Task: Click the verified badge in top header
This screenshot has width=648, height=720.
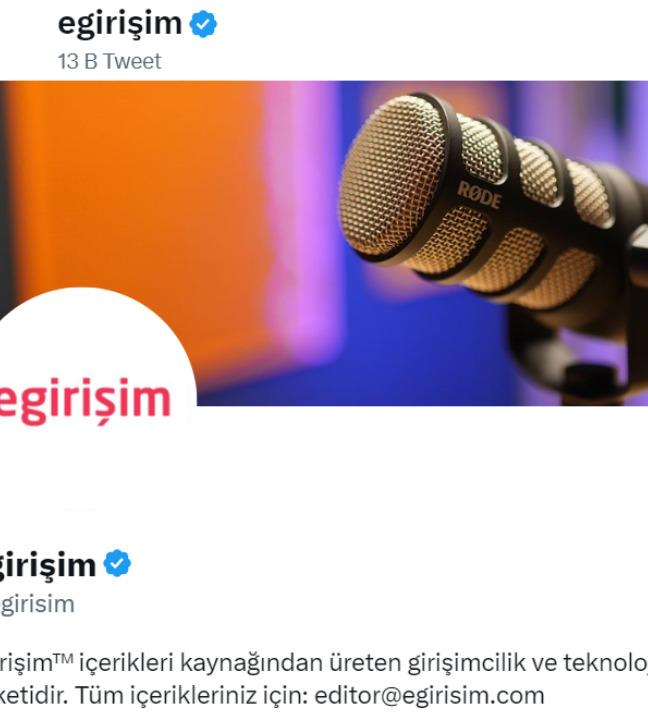Action: pyautogui.click(x=203, y=24)
